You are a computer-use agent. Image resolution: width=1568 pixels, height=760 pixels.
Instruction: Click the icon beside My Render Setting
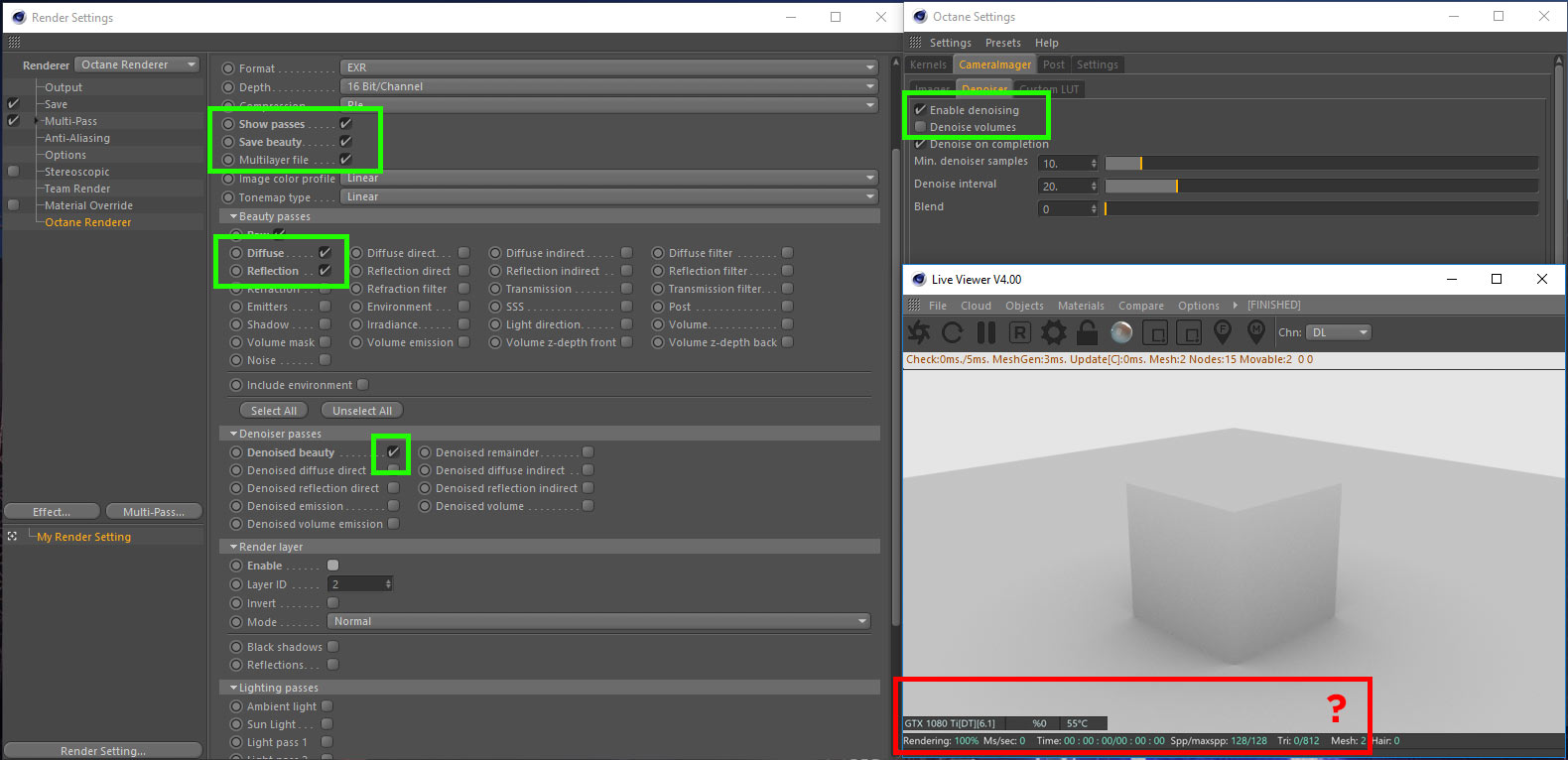(12, 536)
